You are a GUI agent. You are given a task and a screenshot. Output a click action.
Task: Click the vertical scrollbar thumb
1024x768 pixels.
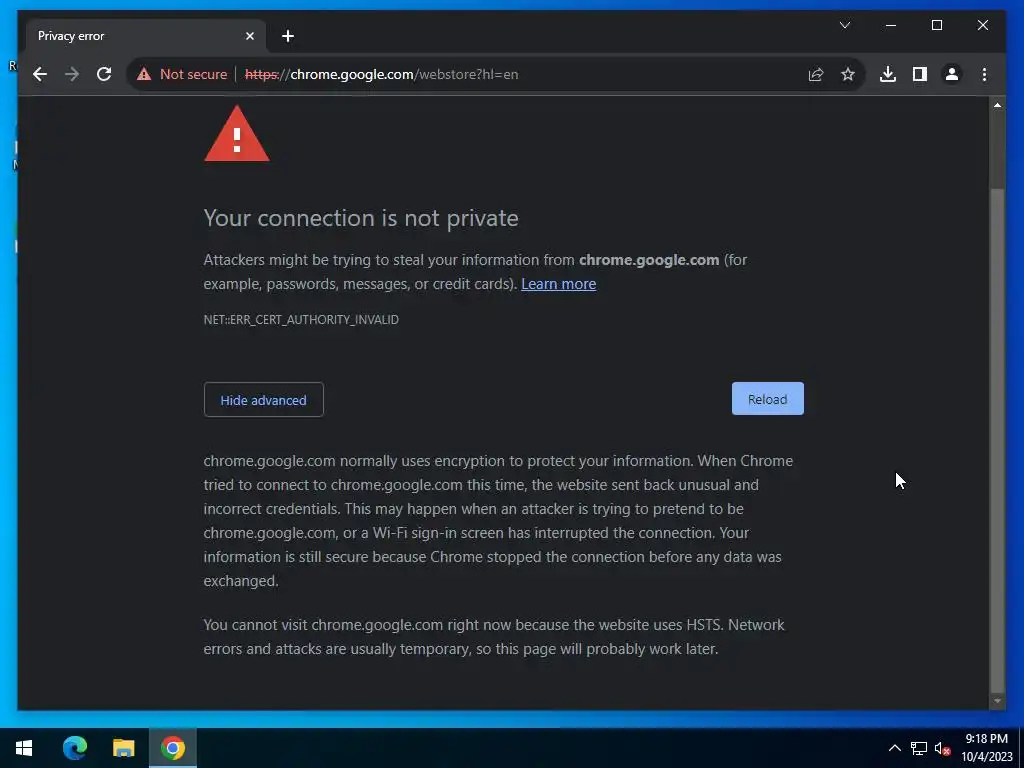click(997, 440)
